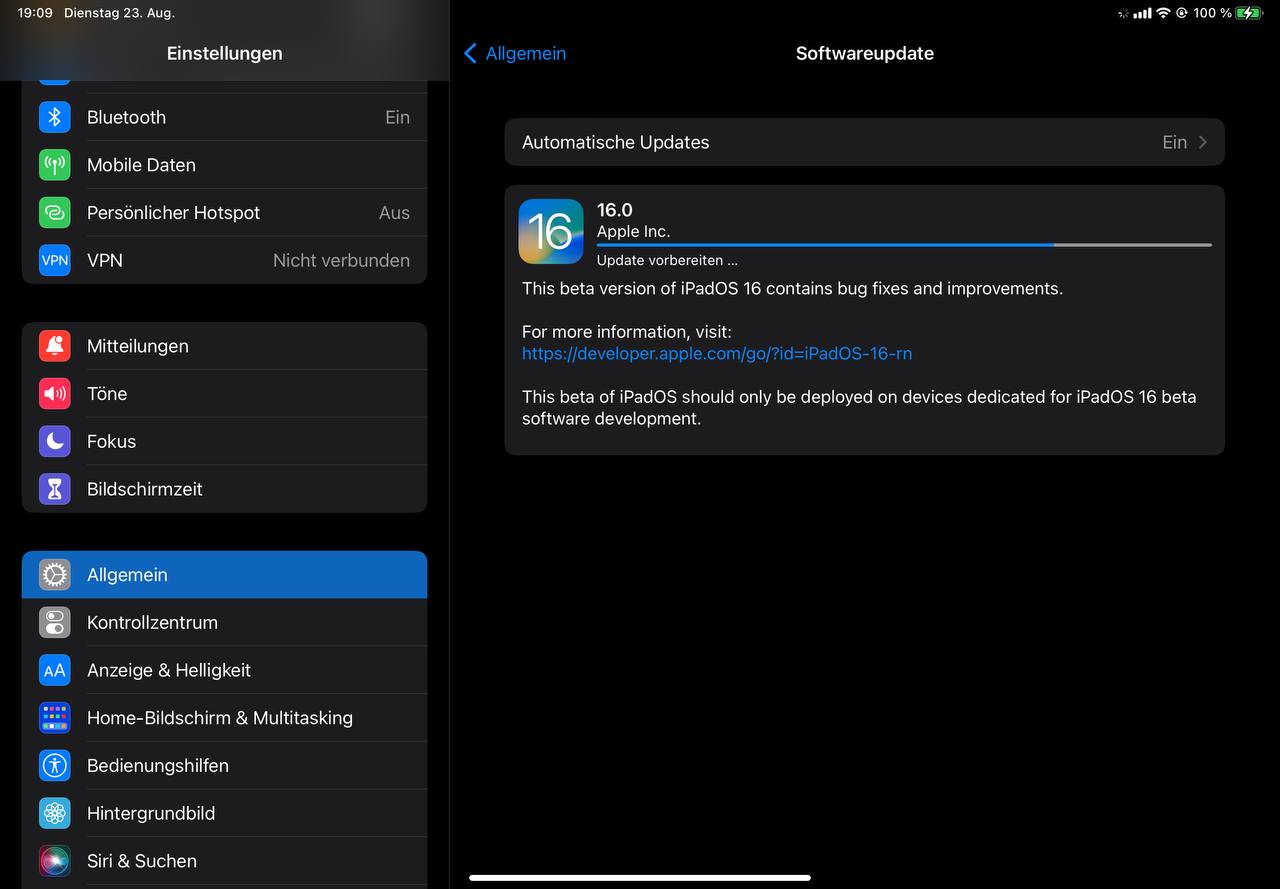Tap the 'Dienstag 23. Aug.' date
This screenshot has width=1280, height=889.
(119, 13)
